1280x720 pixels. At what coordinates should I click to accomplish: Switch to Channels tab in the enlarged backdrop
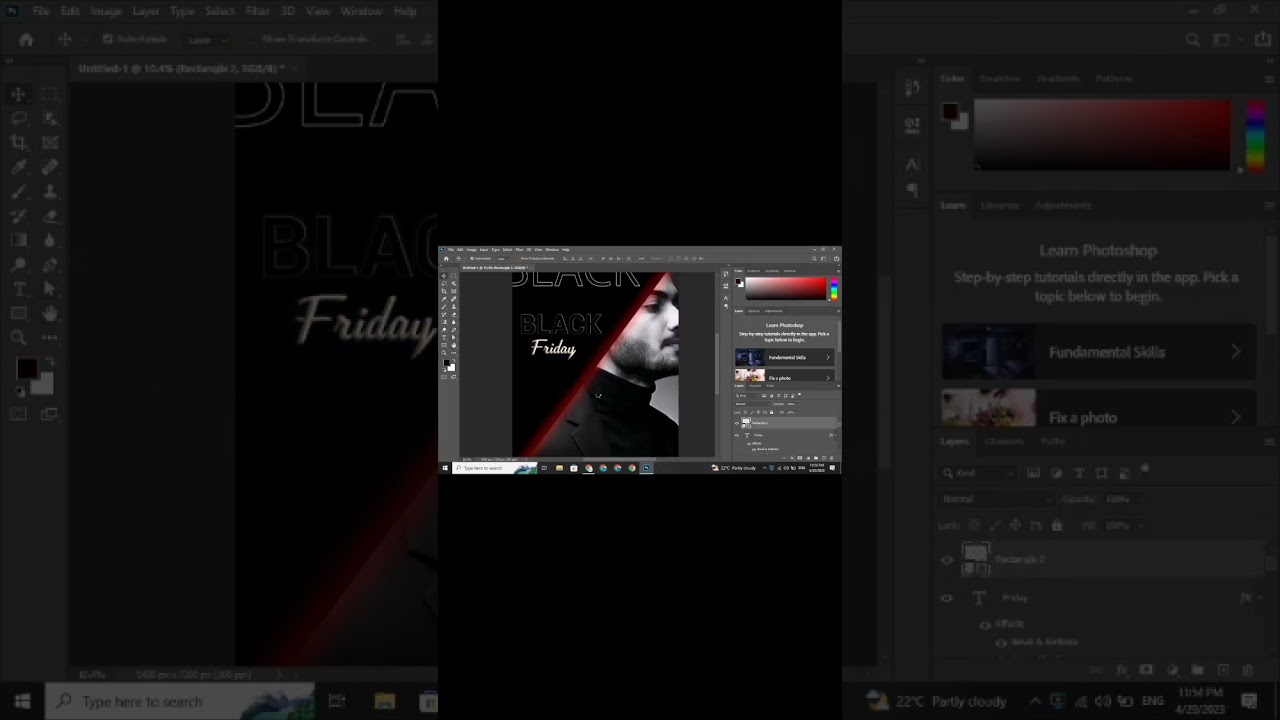tap(1004, 441)
